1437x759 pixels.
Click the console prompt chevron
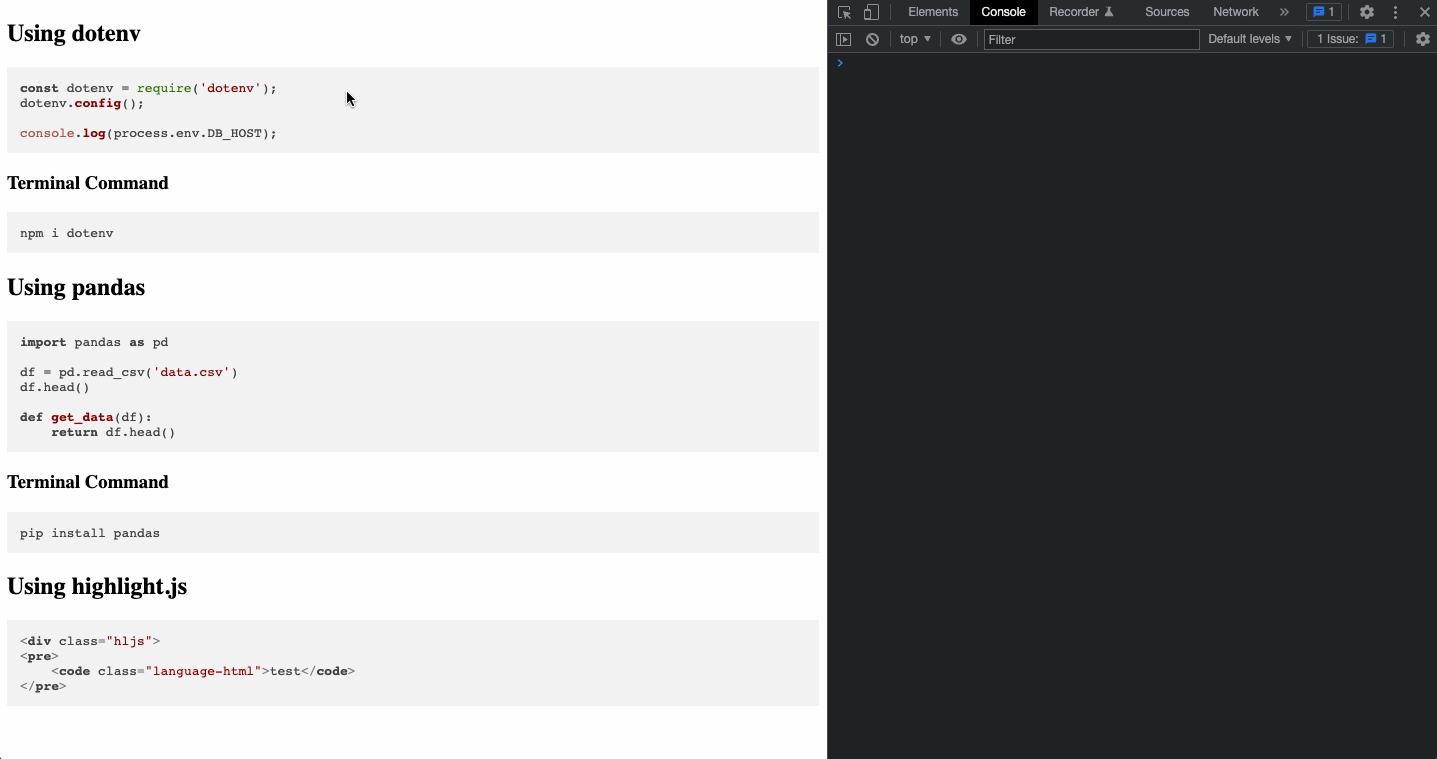(x=840, y=63)
